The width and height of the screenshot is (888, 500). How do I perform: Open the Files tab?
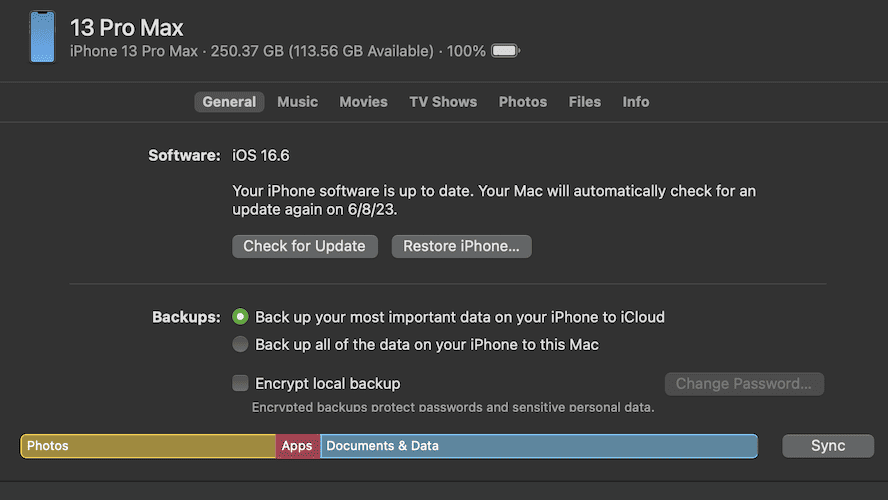(585, 102)
